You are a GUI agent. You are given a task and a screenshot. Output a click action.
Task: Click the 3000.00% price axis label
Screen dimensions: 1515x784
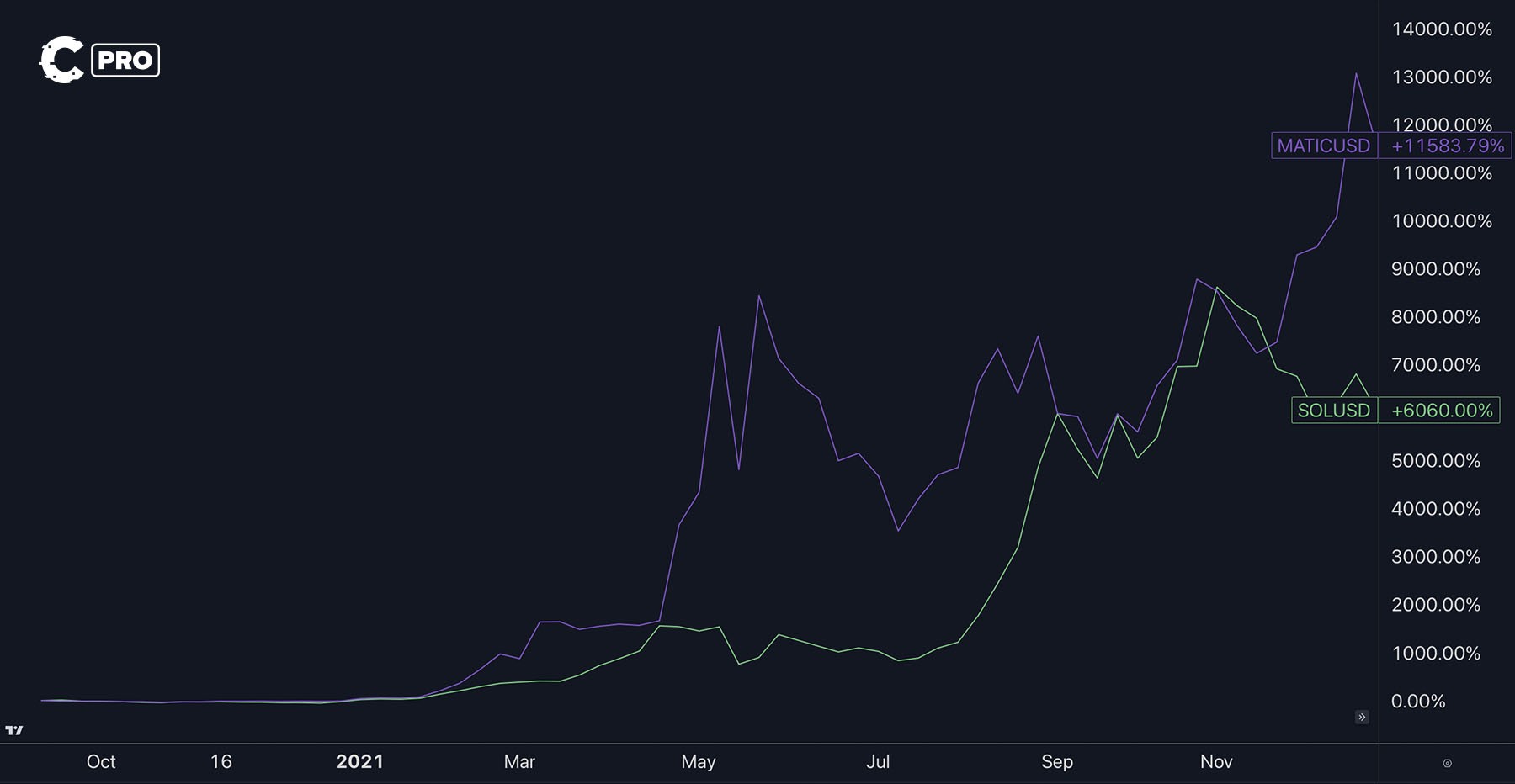pos(1436,557)
